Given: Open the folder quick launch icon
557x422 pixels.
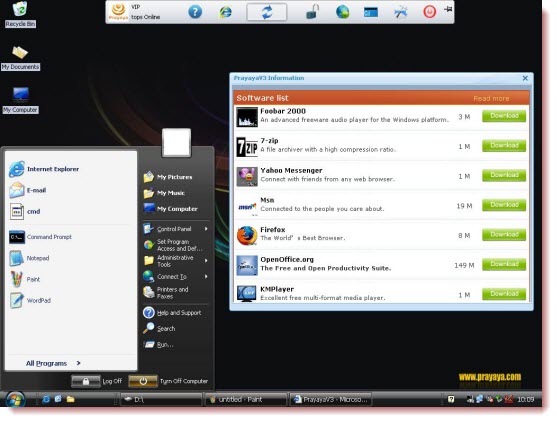Looking at the screenshot, I should (x=70, y=399).
